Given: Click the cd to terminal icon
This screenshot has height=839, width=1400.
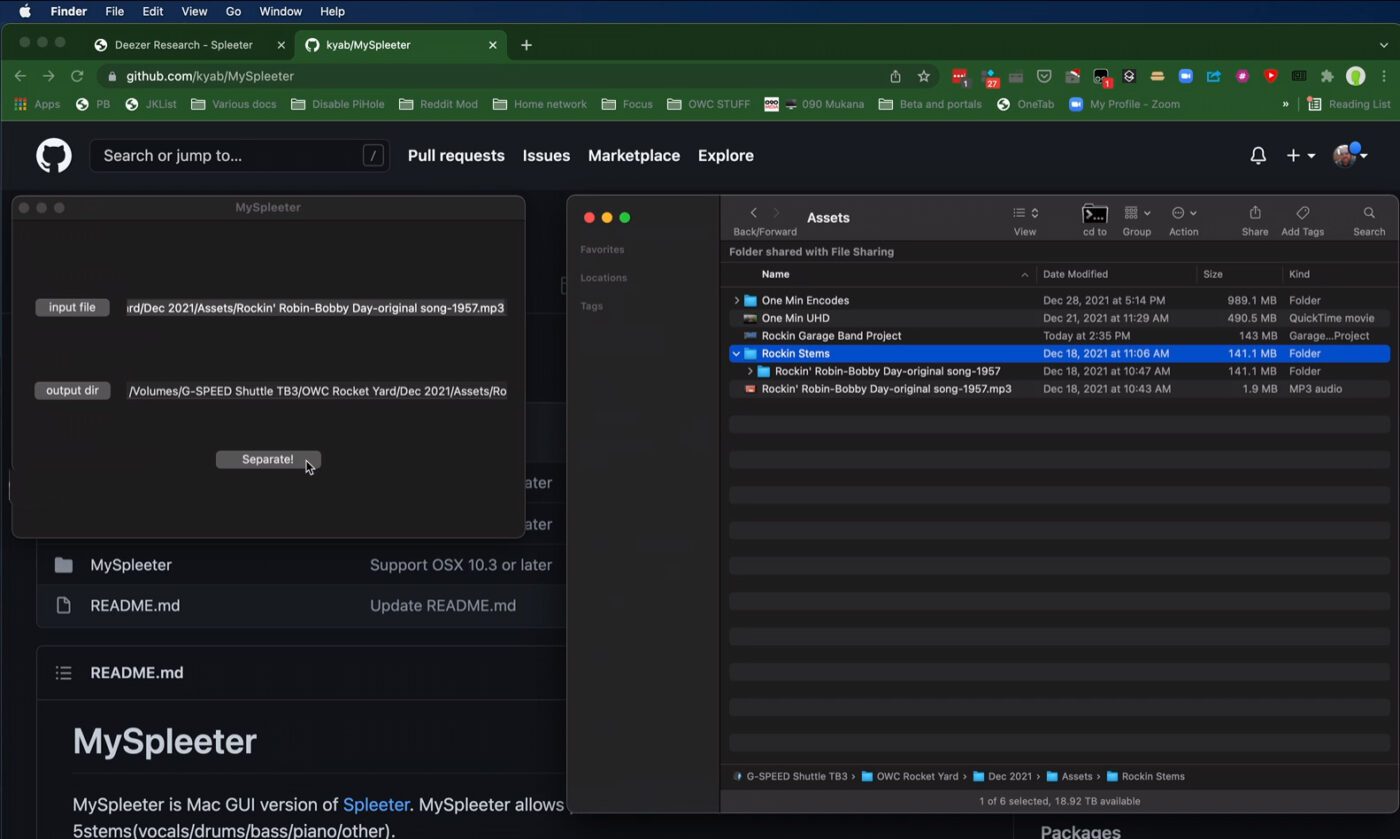Looking at the screenshot, I should (x=1095, y=214).
